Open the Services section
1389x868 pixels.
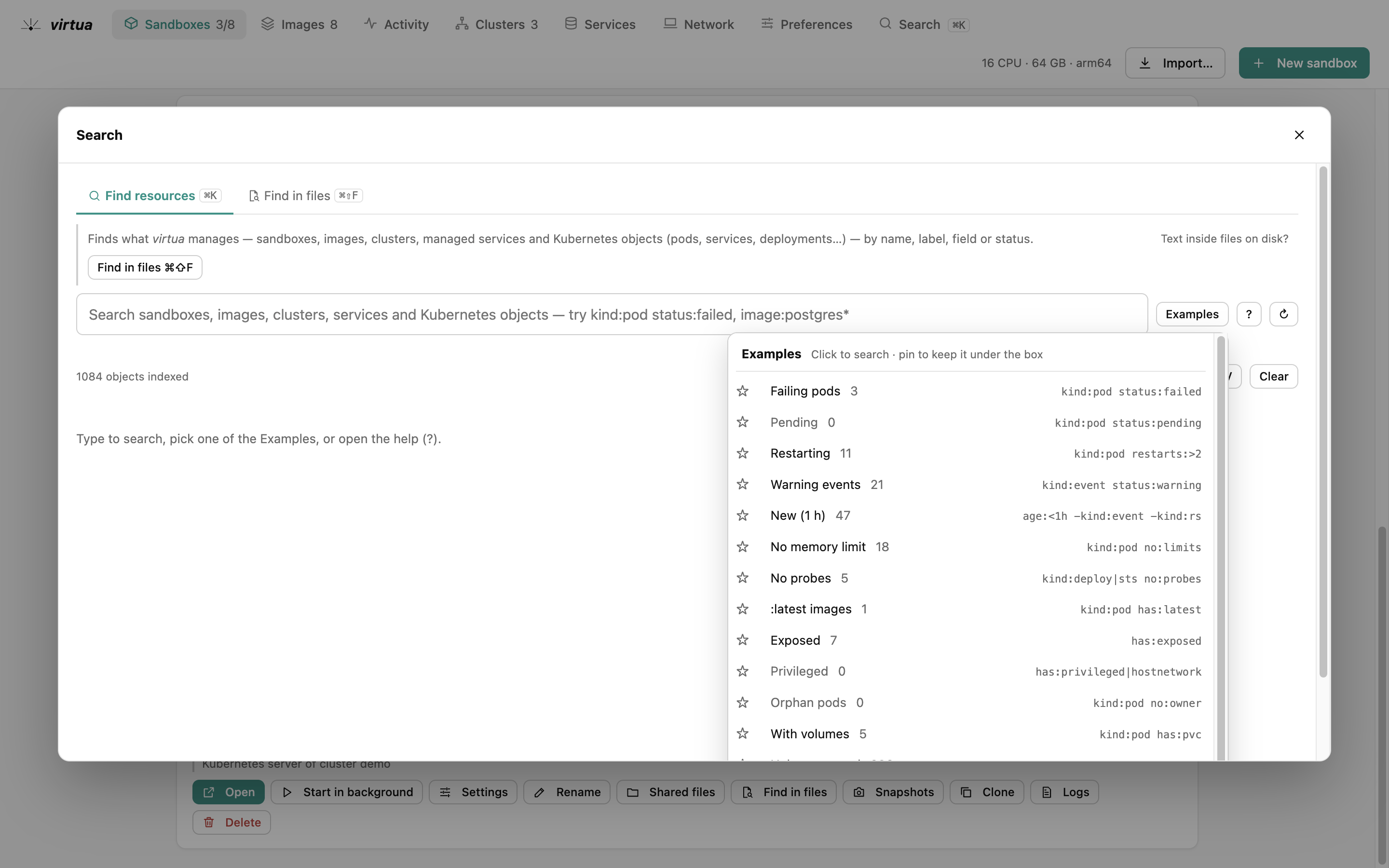(x=600, y=25)
